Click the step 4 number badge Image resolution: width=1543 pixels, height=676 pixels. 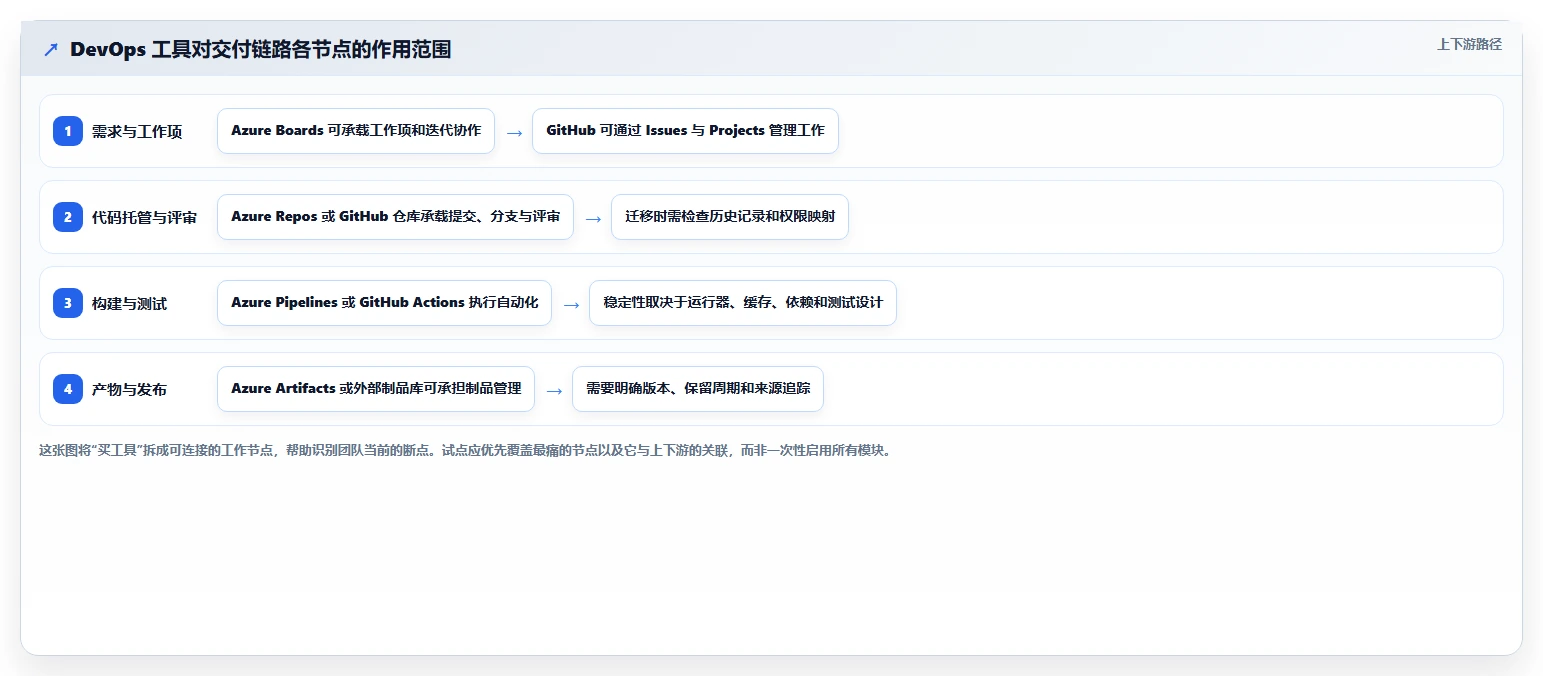[x=68, y=389]
